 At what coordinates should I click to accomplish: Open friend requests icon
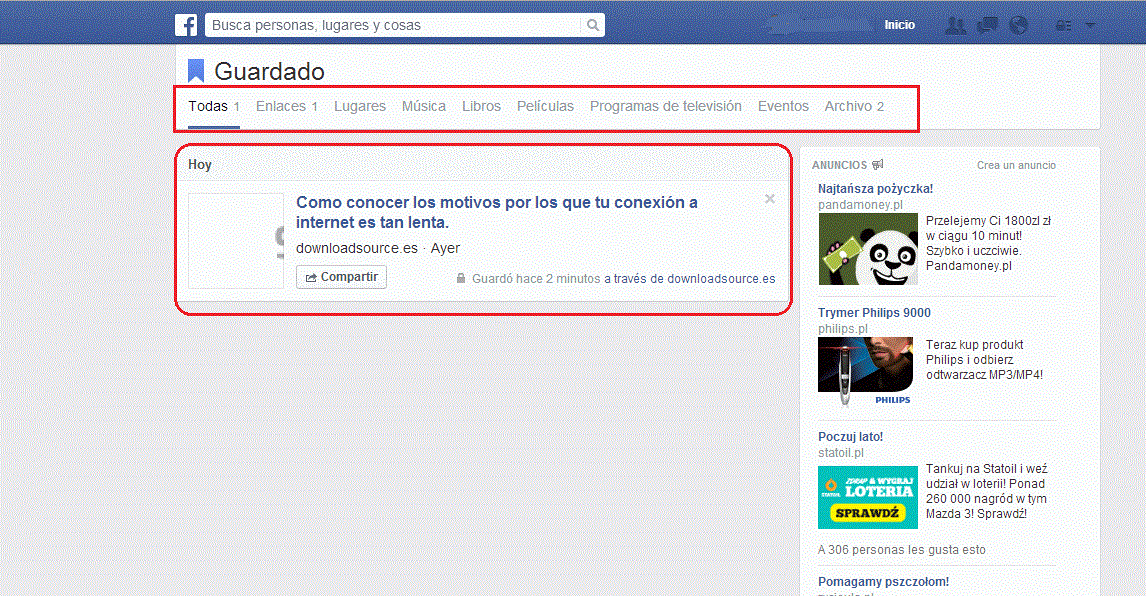(x=955, y=26)
